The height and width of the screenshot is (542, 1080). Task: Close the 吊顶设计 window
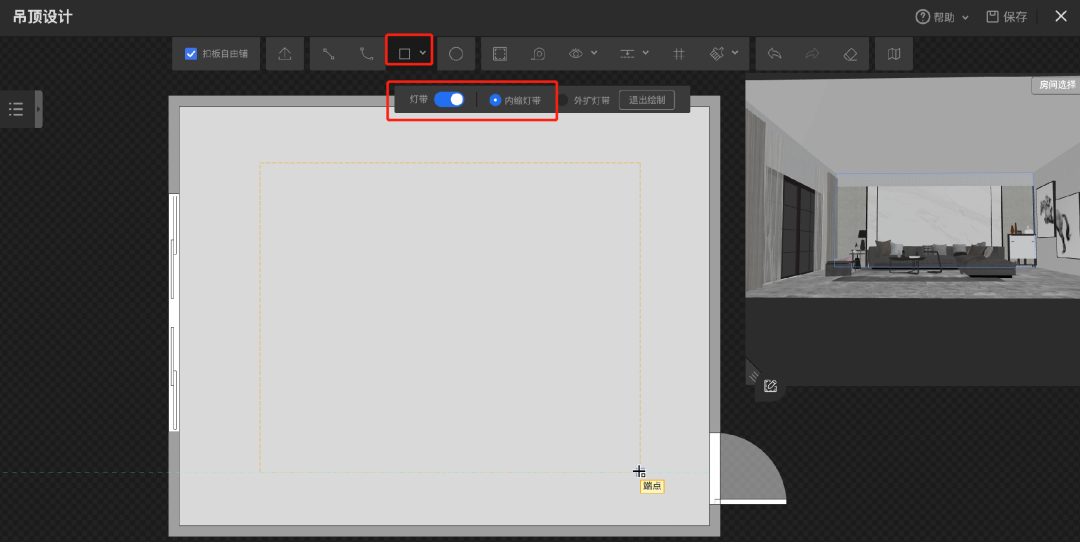tap(1061, 16)
